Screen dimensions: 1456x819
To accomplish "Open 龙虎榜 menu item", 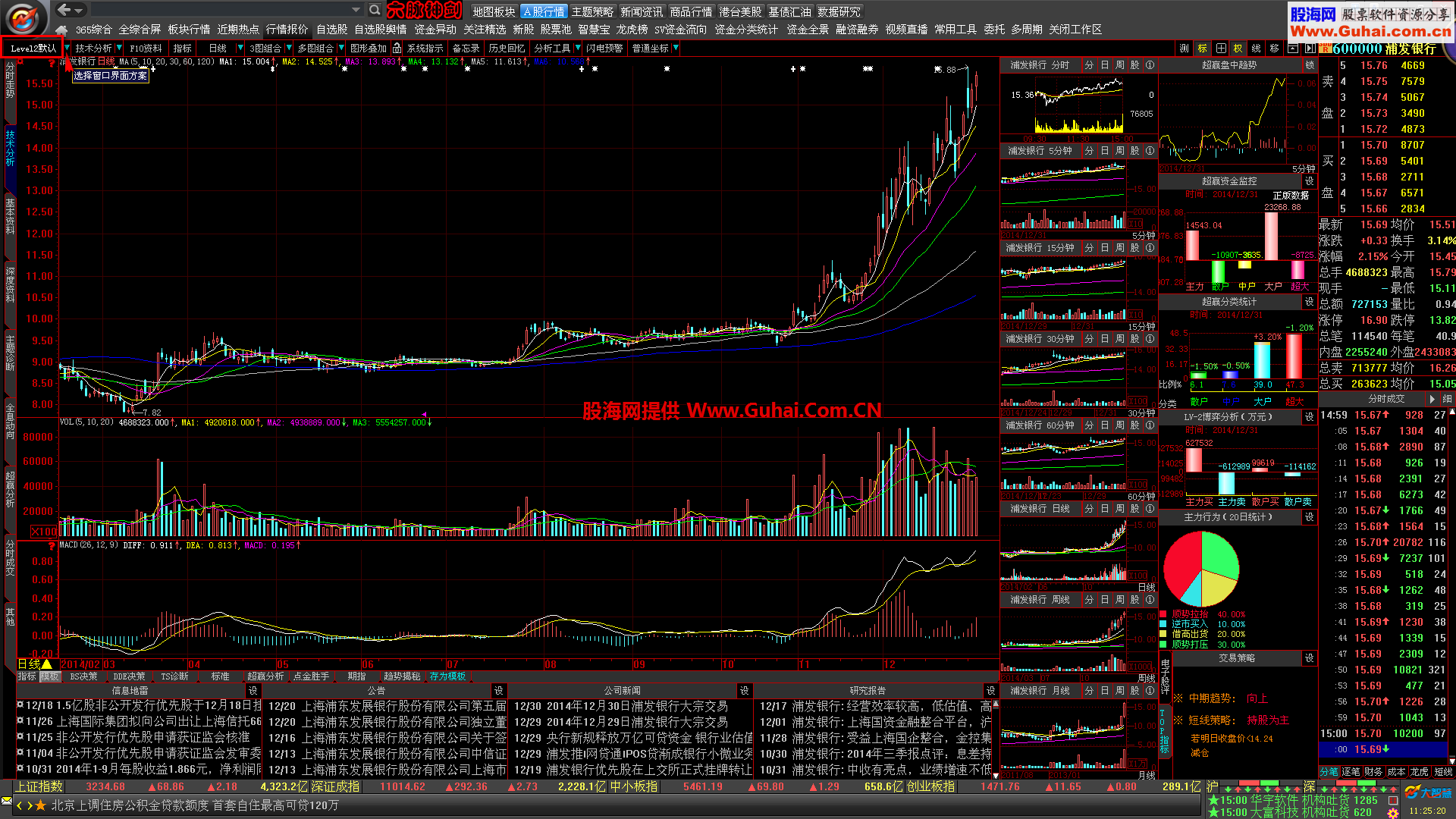I will tap(632, 30).
